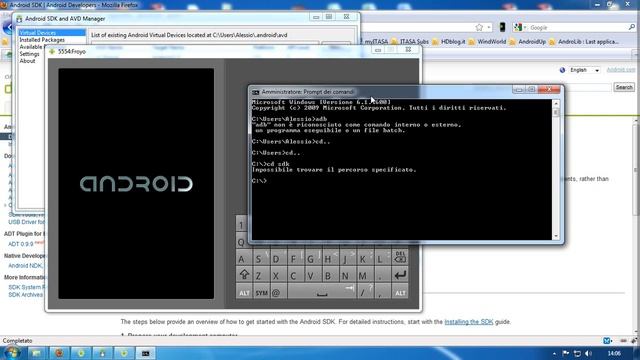Screen dimensions: 640x360
Task: Tap the left ALT key on emulator keyboard
Action: [x=244, y=292]
